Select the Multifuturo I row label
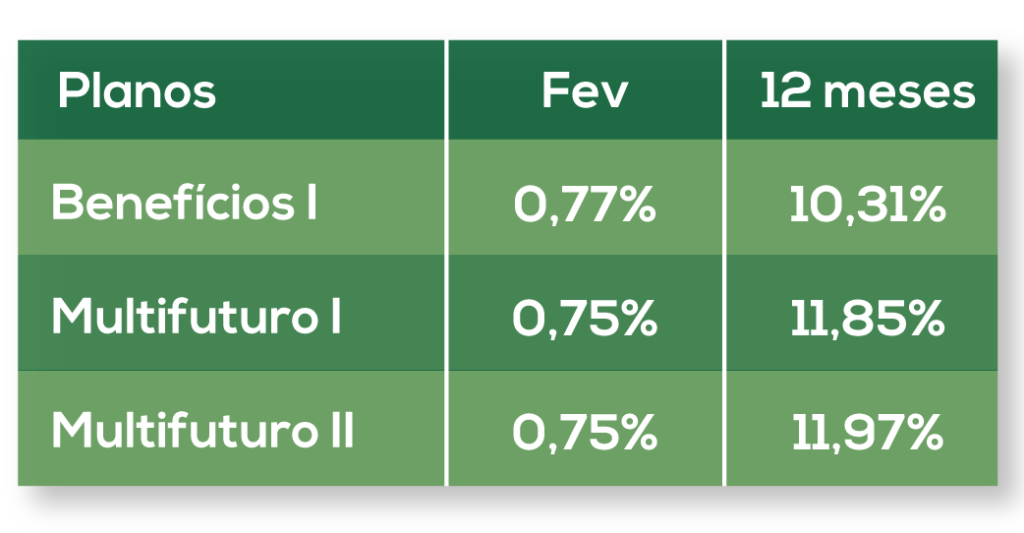This screenshot has width=1024, height=533. tap(197, 317)
